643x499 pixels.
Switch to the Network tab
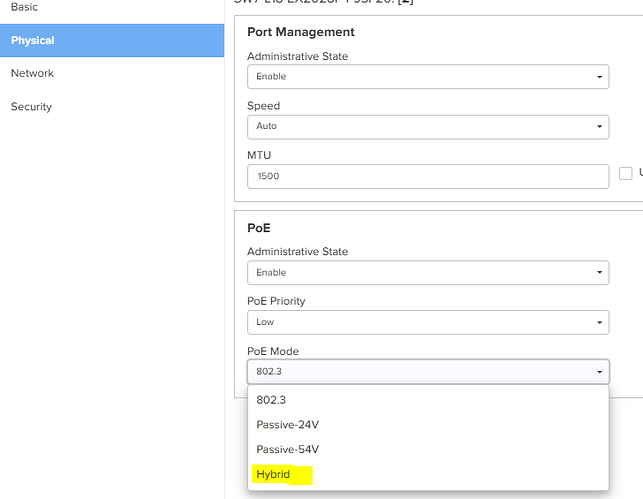pyautogui.click(x=32, y=73)
